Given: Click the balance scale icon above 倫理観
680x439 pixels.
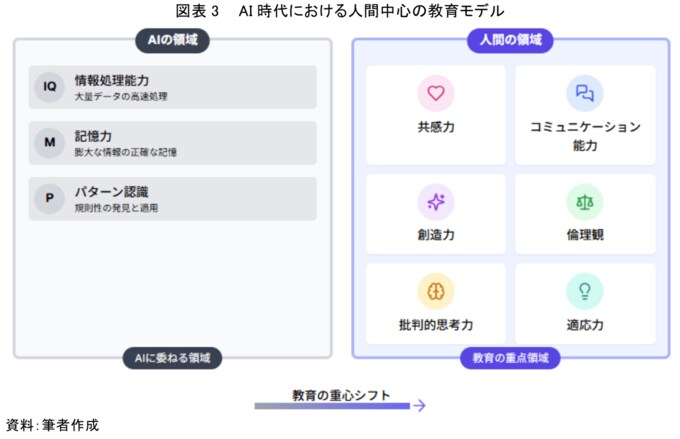Looking at the screenshot, I should click(x=585, y=202).
